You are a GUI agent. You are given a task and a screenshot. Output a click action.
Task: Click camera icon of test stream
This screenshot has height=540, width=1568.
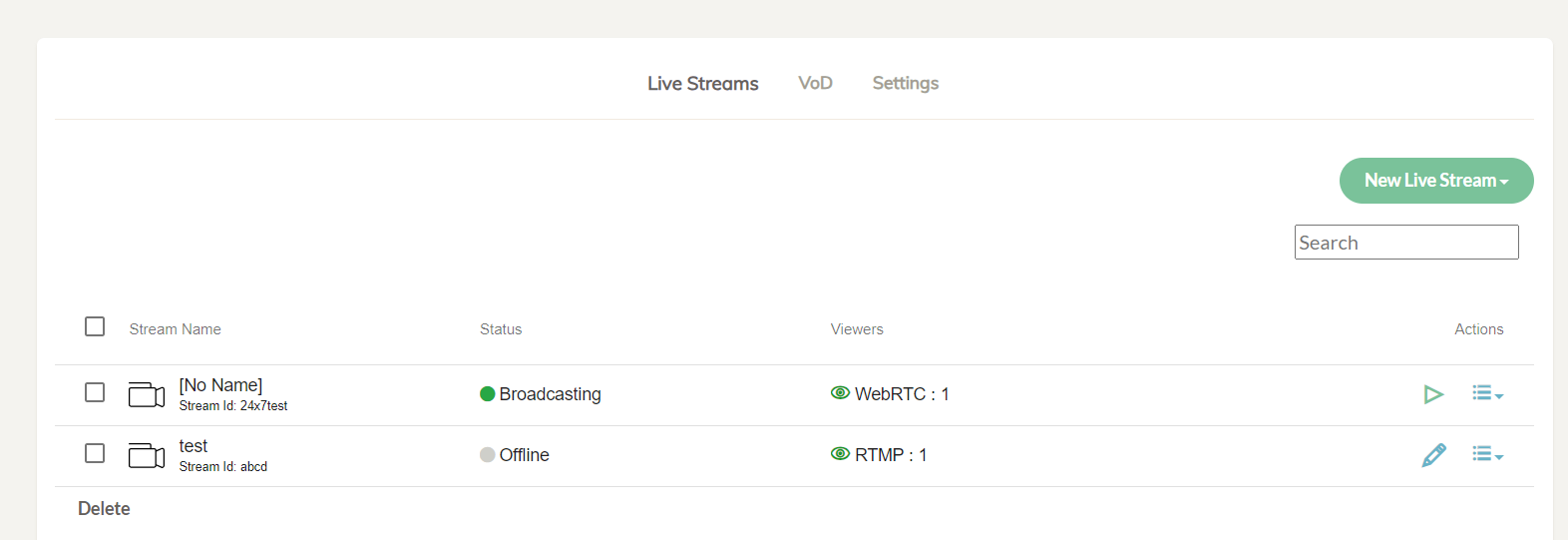pos(147,455)
